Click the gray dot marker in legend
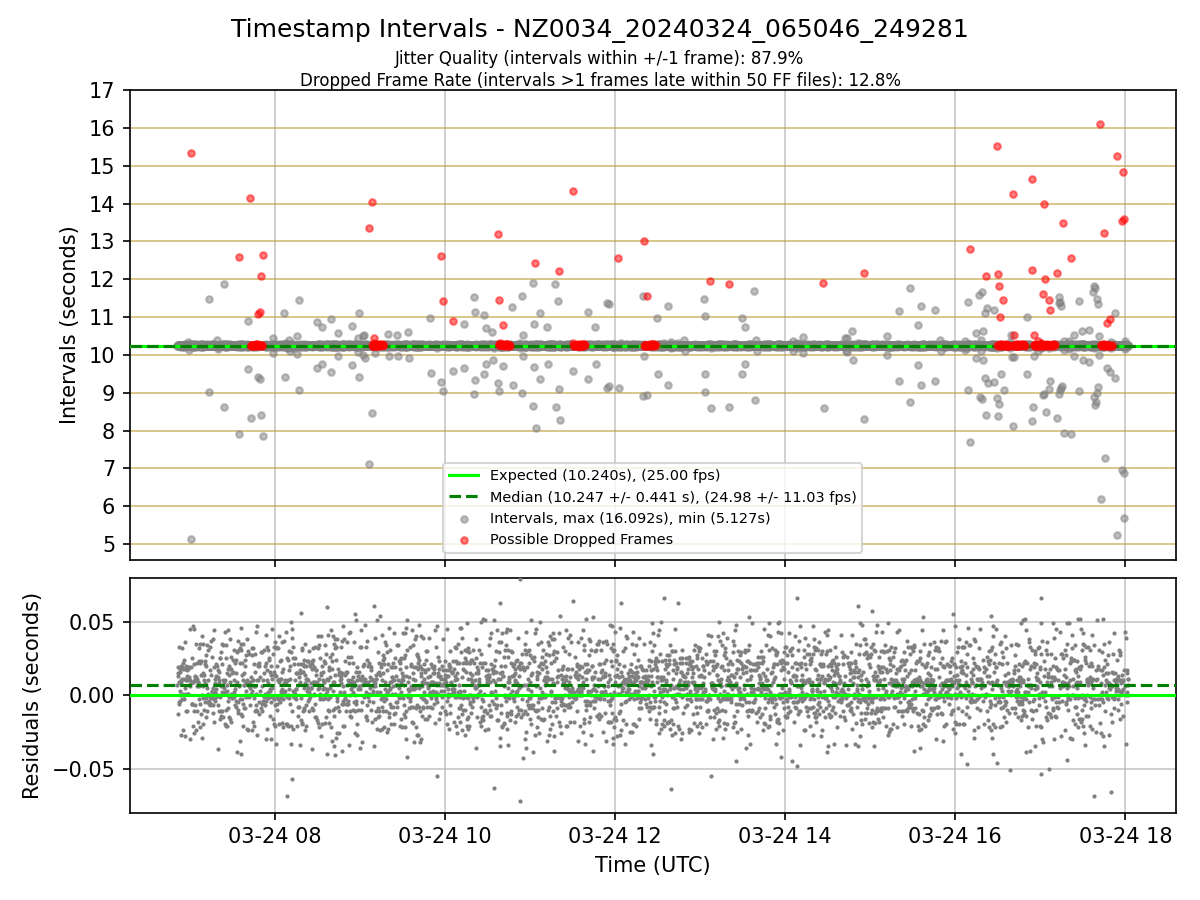This screenshot has width=1200, height=900. tap(465, 518)
